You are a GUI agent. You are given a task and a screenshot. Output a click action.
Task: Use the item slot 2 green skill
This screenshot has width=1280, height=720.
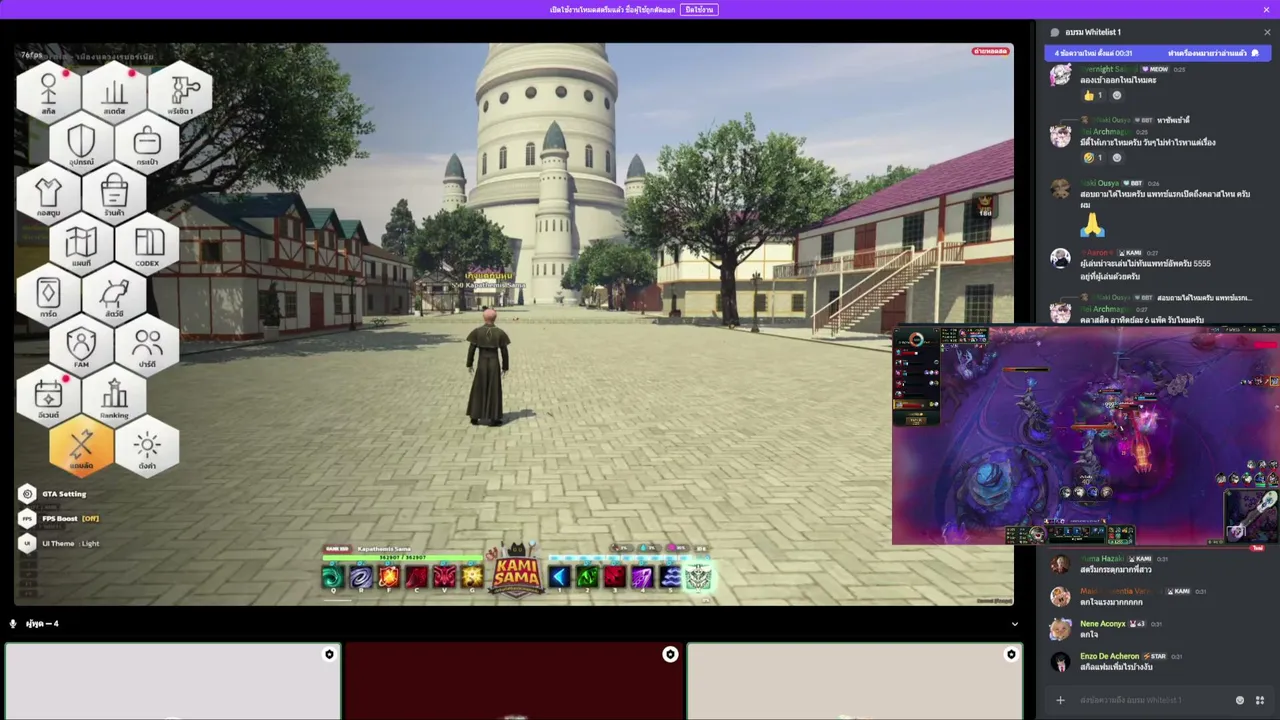point(587,576)
